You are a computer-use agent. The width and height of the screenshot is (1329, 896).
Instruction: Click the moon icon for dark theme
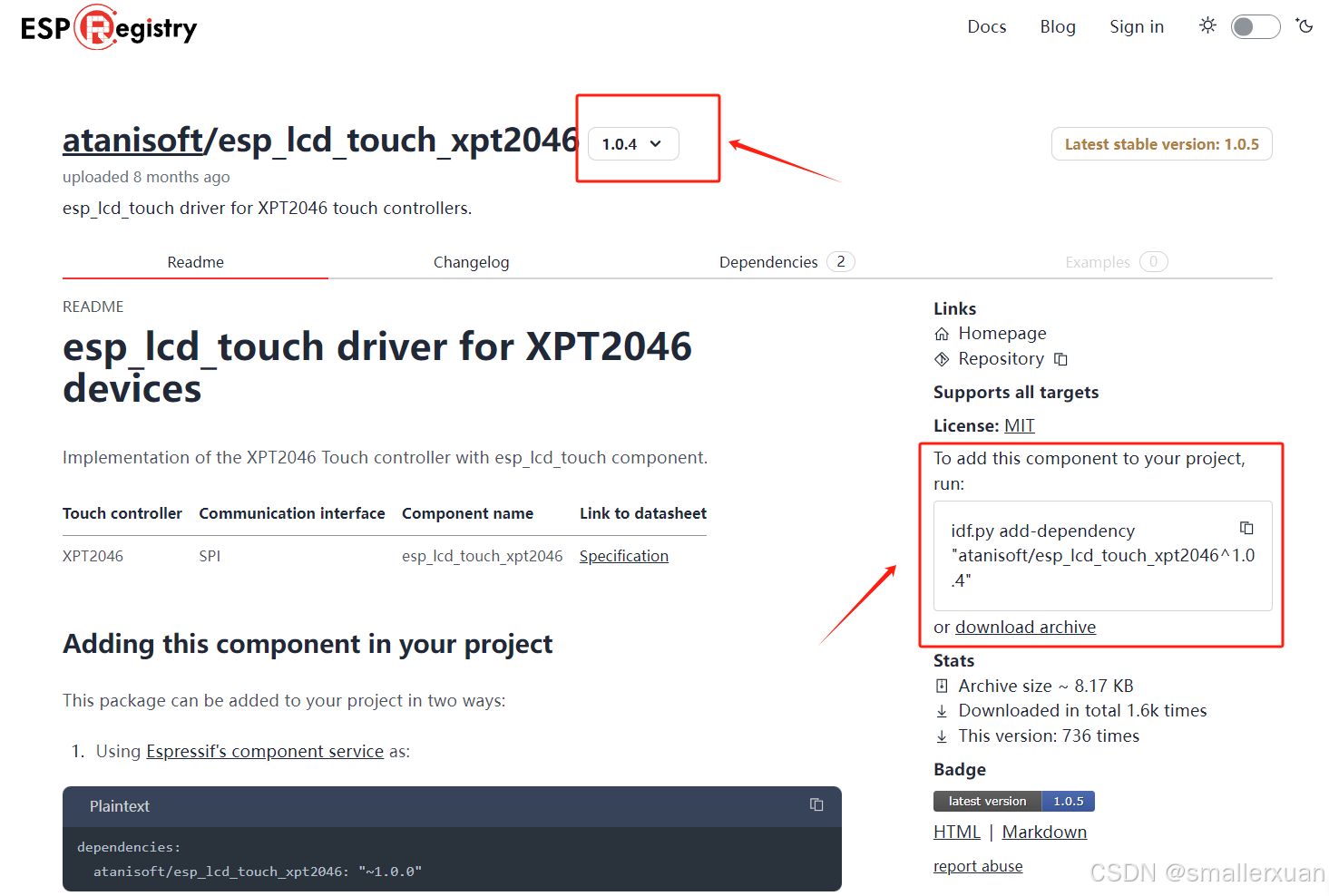[1305, 26]
